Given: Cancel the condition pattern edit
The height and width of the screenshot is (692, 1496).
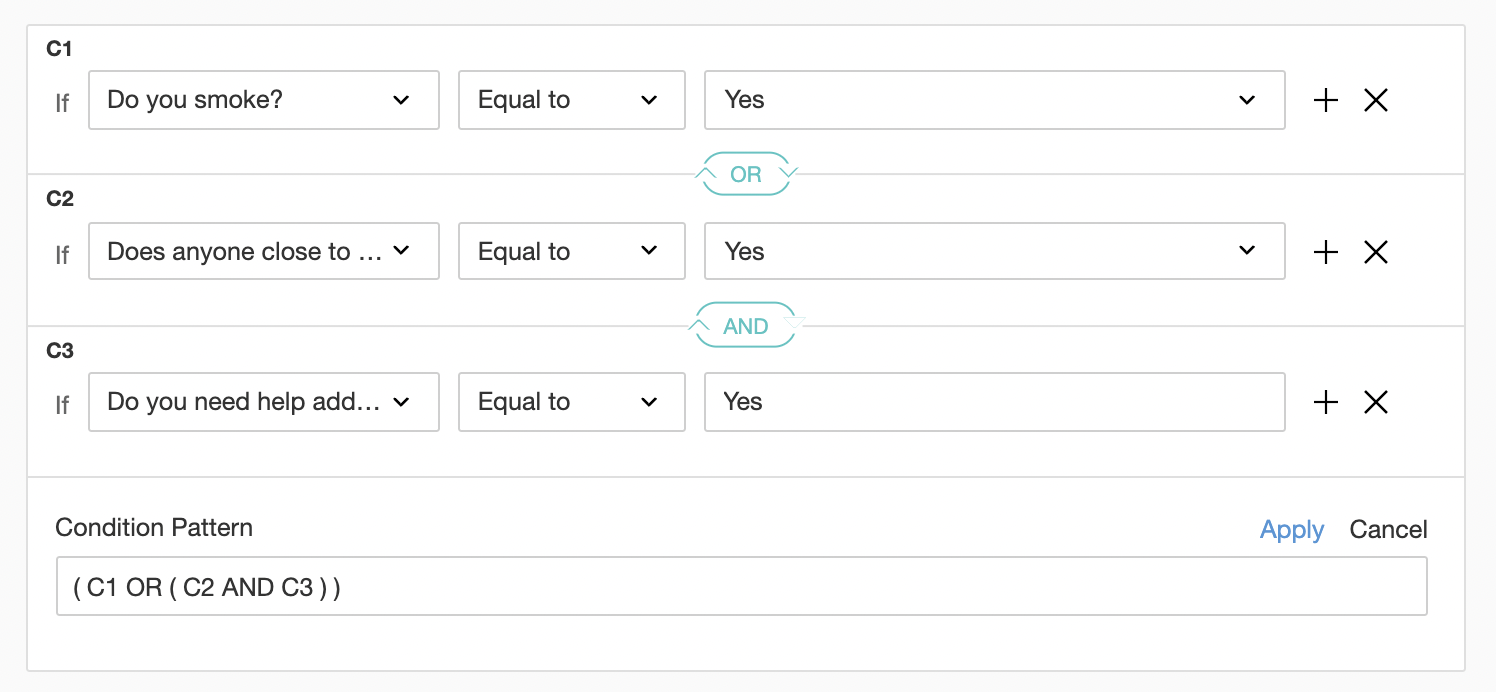Looking at the screenshot, I should (x=1388, y=530).
